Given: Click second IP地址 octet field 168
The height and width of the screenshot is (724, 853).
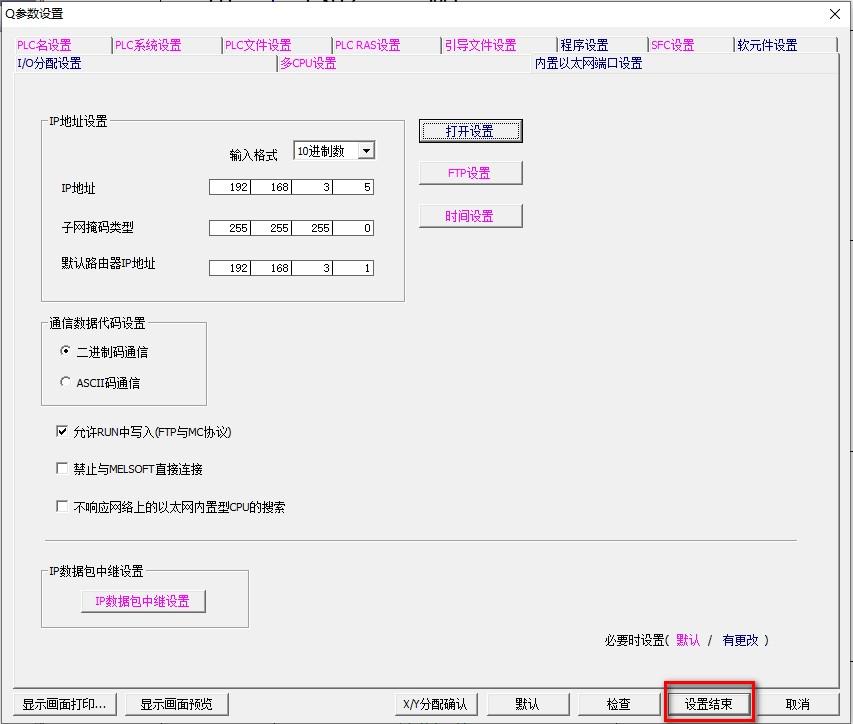Looking at the screenshot, I should (x=271, y=187).
